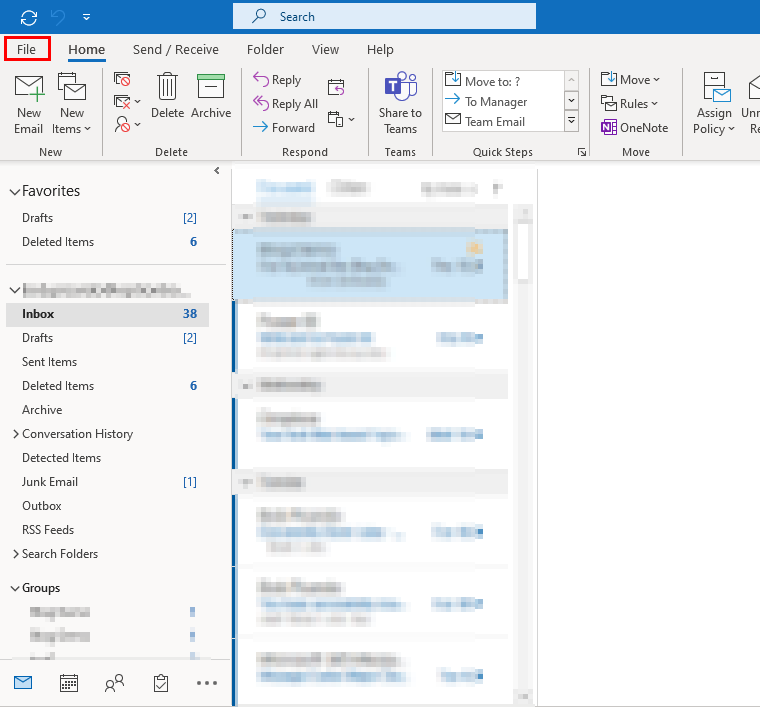Select the Inbox folder

[x=108, y=314]
